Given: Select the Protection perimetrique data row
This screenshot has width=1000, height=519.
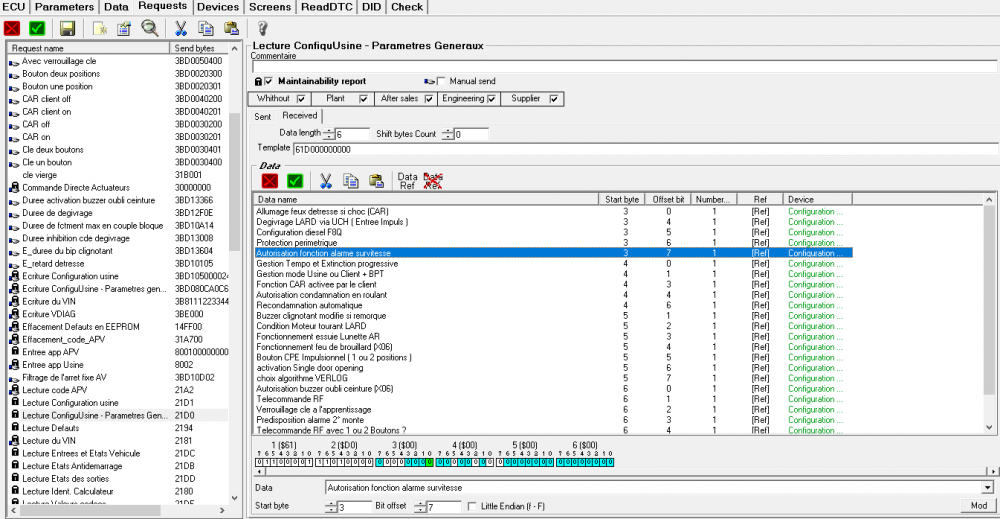Looking at the screenshot, I should click(x=552, y=243).
